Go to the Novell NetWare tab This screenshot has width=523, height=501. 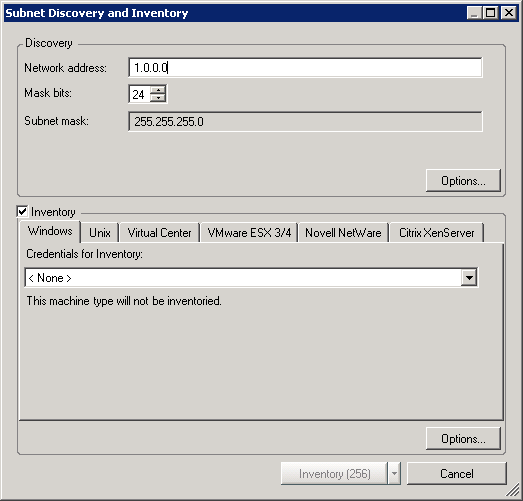point(343,232)
